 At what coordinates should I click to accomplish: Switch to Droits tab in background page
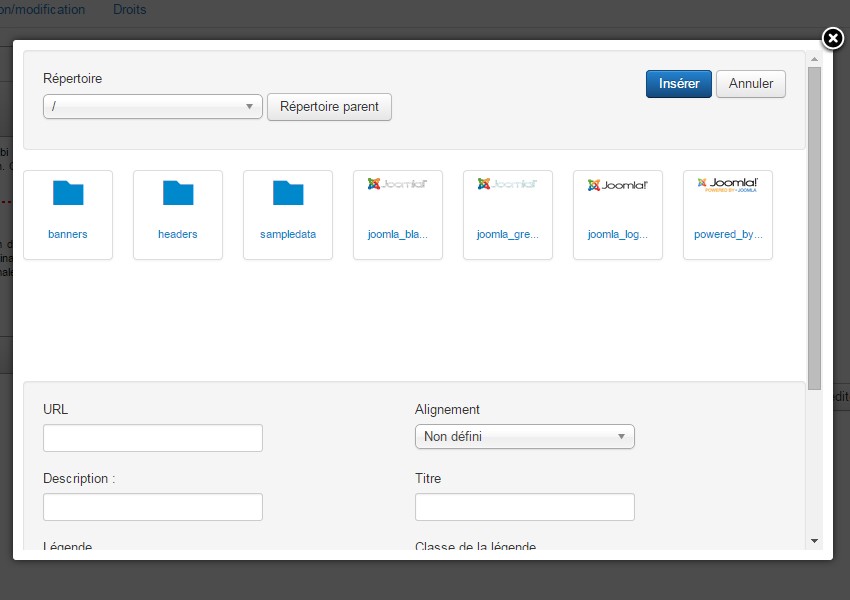130,10
